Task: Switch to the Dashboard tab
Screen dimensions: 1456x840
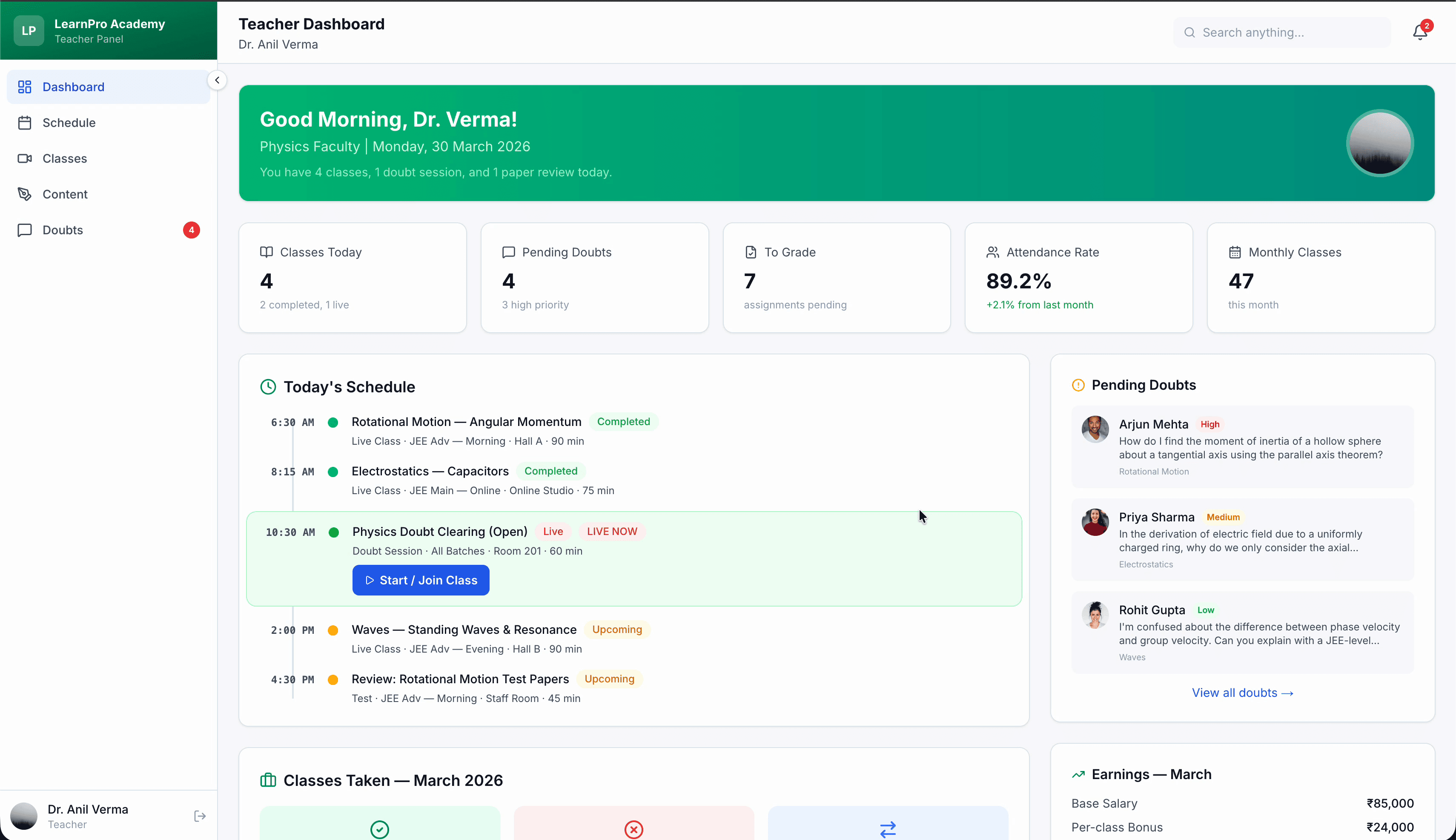Action: pyautogui.click(x=73, y=86)
